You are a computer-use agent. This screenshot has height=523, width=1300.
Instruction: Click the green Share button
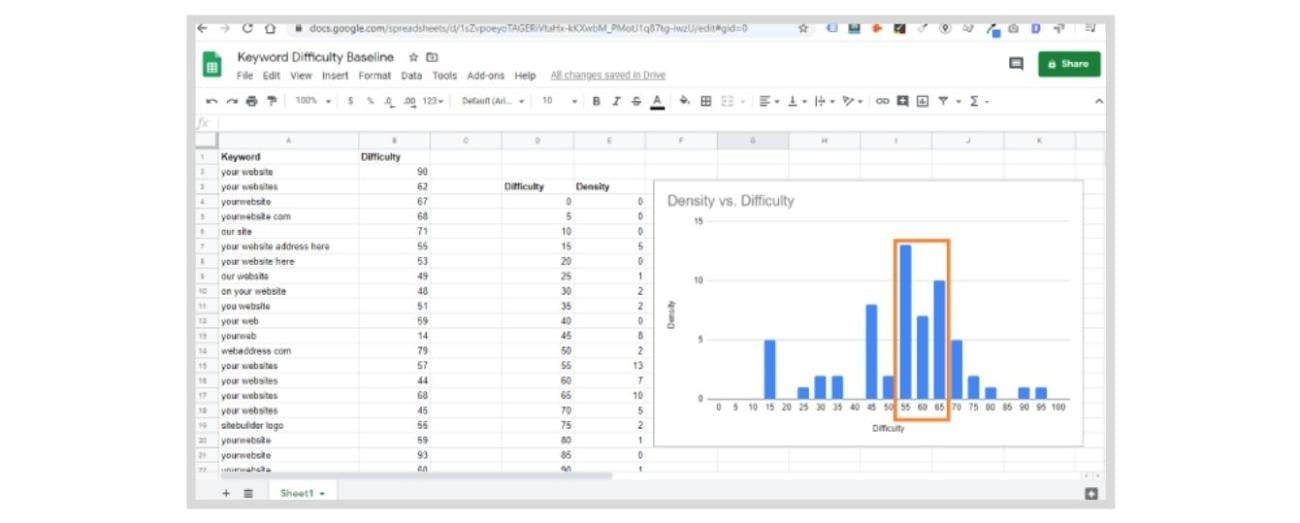[x=1069, y=64]
